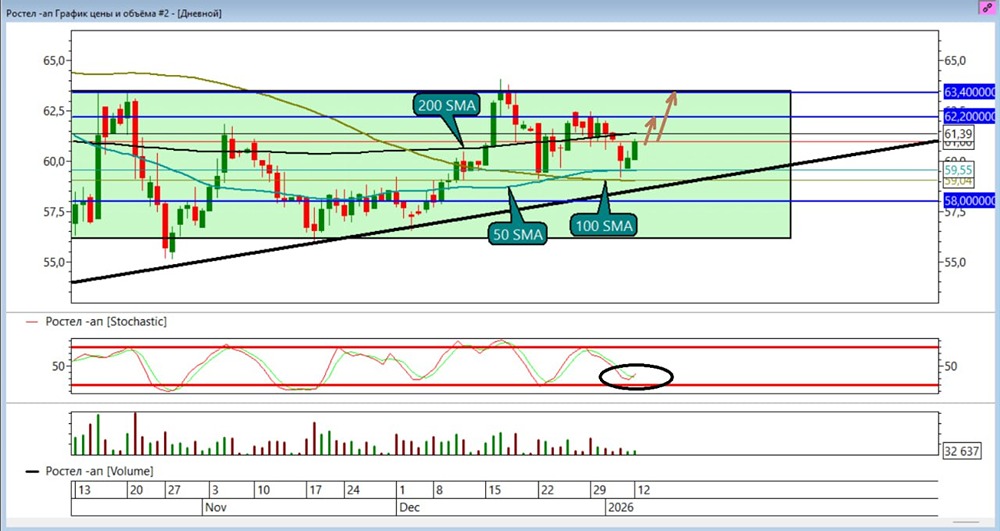Click 57,5 on the right price axis
1000x531 pixels.
pyautogui.click(x=955, y=212)
